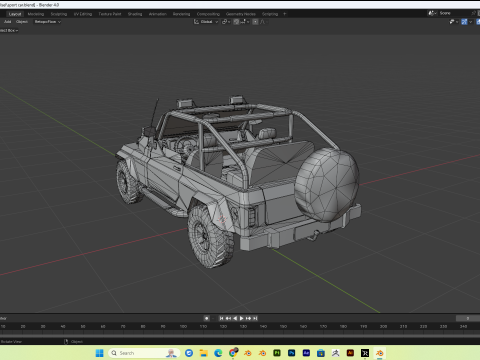The height and width of the screenshot is (360, 480).
Task: Open the pivot point dropdown
Action: [226, 22]
